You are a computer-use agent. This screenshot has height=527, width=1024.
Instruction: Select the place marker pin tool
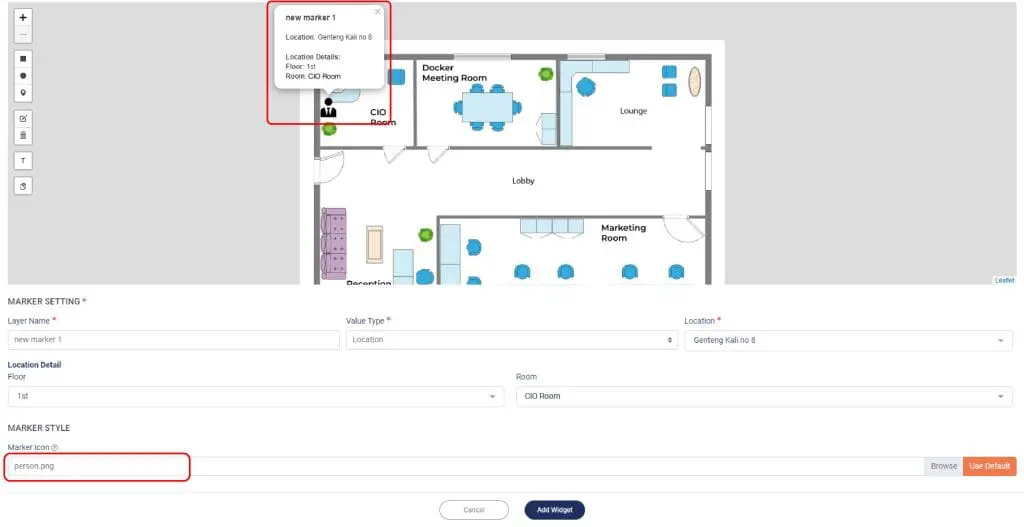click(24, 92)
